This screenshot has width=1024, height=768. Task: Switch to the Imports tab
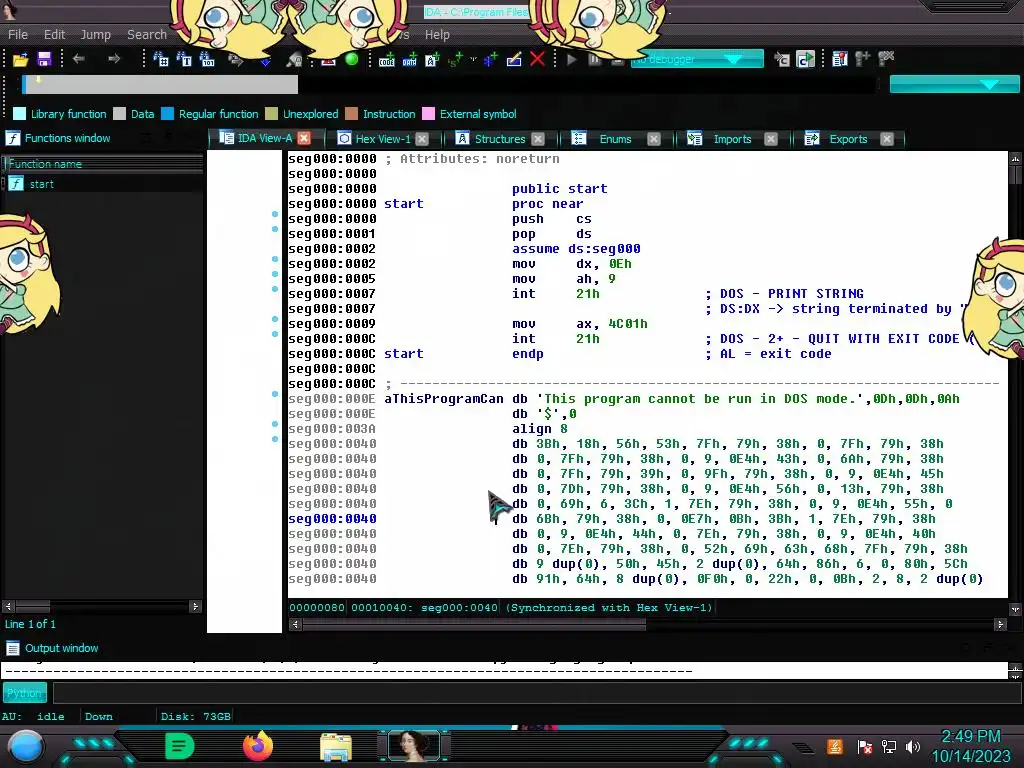coord(732,139)
